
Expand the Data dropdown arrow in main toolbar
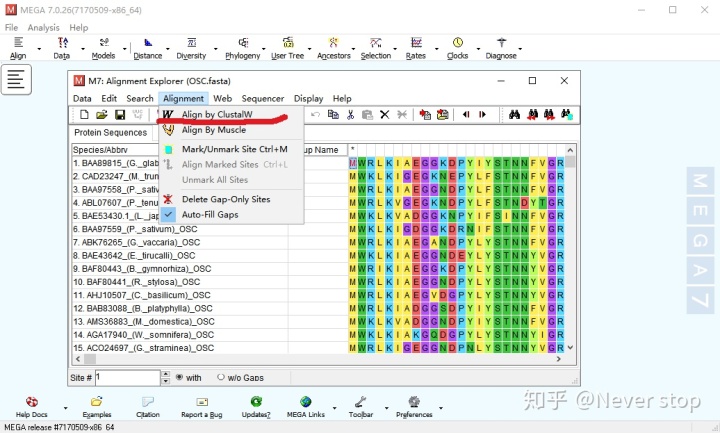click(x=83, y=49)
